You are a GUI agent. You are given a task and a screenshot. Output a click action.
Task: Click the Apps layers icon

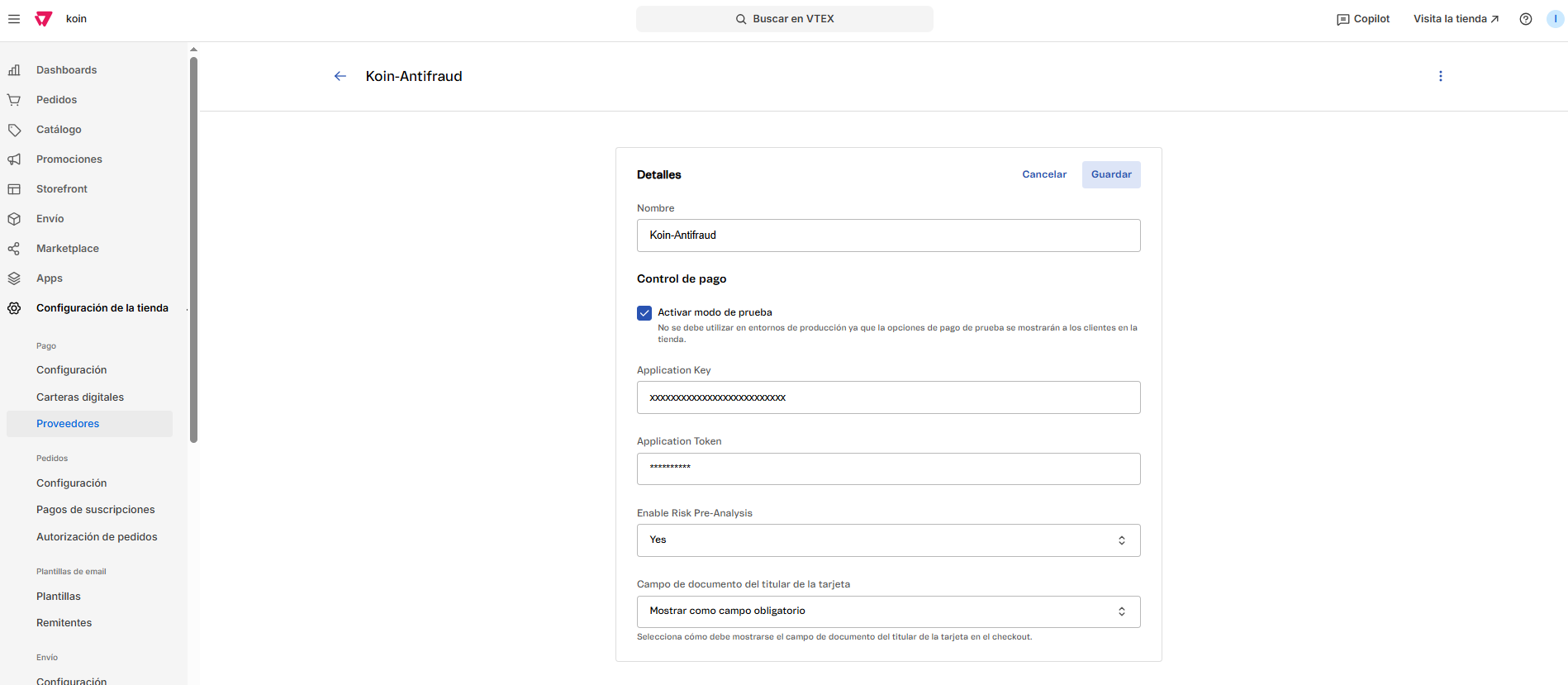(x=14, y=278)
